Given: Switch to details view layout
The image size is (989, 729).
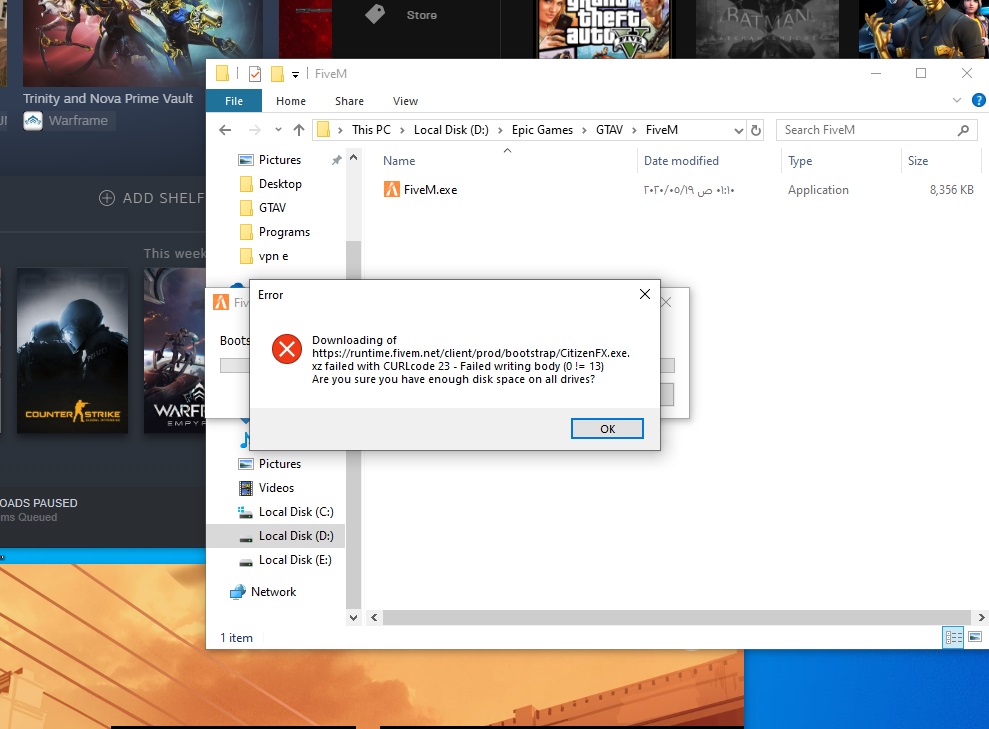Looking at the screenshot, I should click(x=953, y=637).
